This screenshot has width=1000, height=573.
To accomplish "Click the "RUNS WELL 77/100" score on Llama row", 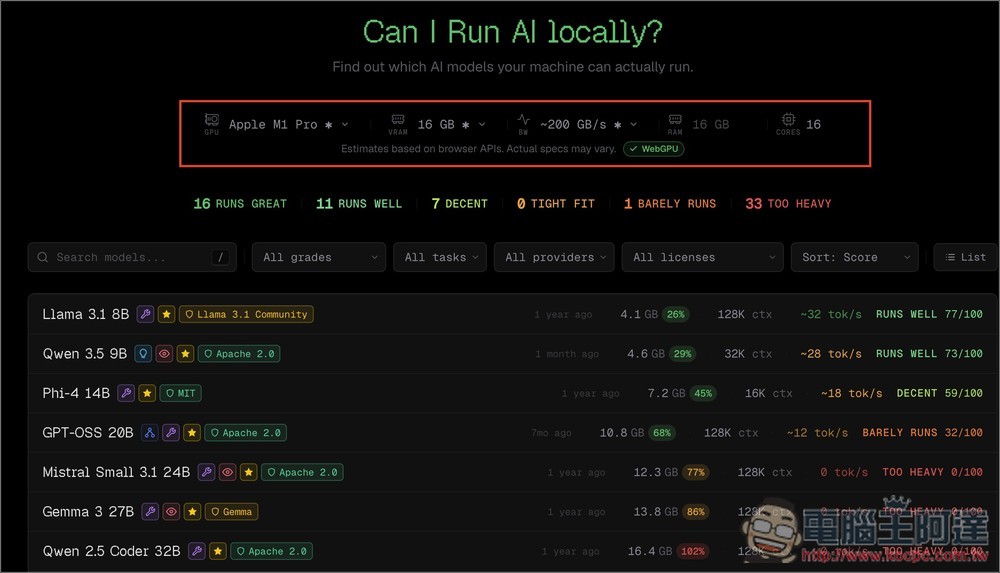I will coord(929,314).
